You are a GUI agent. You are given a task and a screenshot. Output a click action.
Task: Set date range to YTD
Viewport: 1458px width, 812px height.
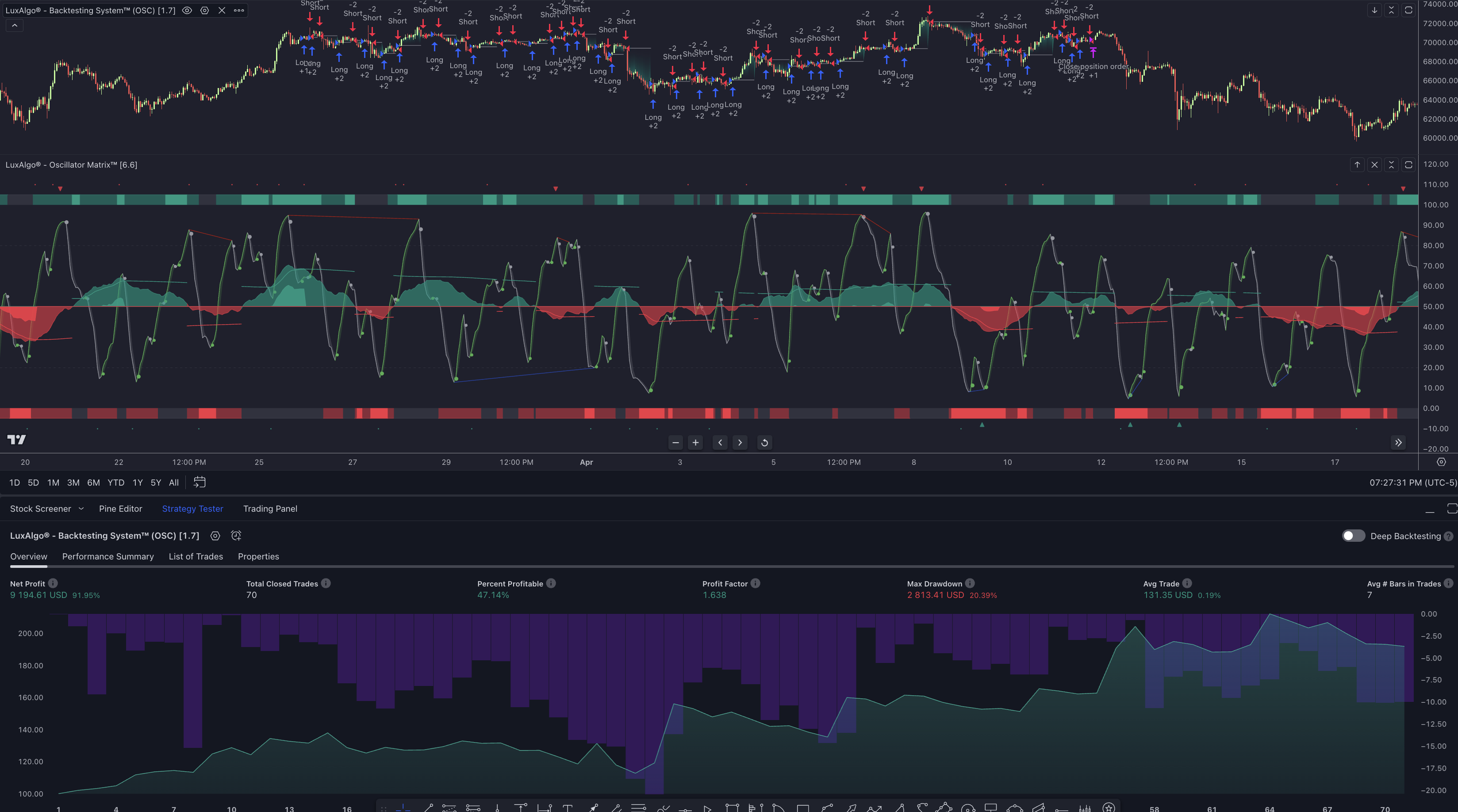coord(116,483)
